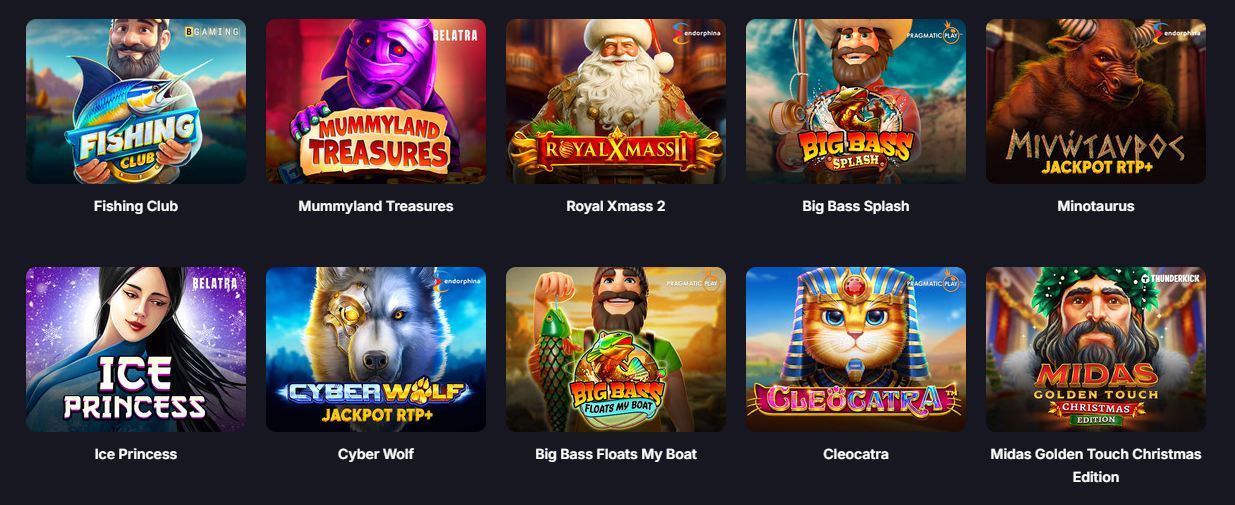The width and height of the screenshot is (1235, 505).
Task: Open the Big Bass Splash game image
Action: (x=856, y=101)
